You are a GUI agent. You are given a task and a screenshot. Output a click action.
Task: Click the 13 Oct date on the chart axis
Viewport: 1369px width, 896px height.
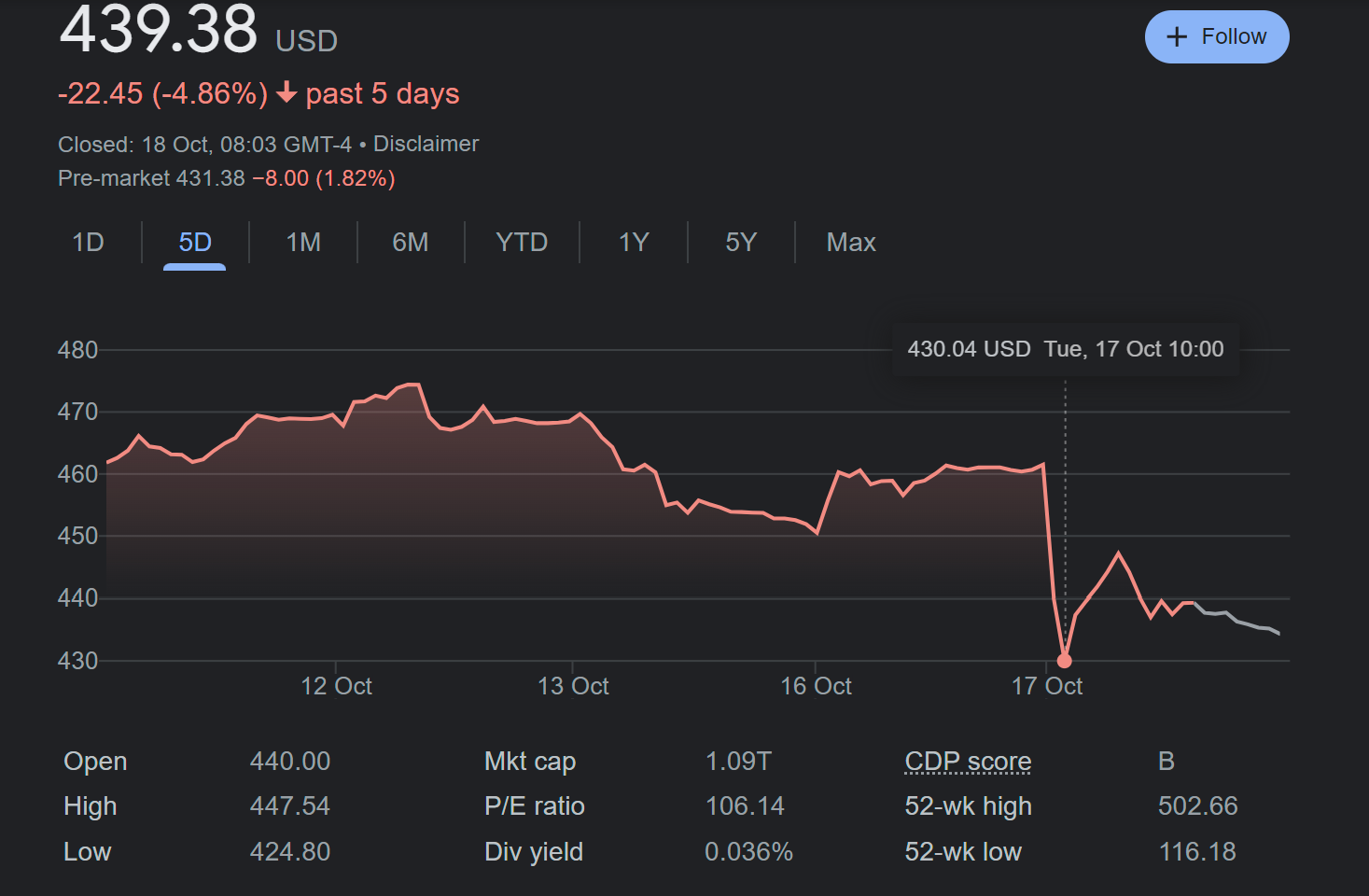click(573, 686)
